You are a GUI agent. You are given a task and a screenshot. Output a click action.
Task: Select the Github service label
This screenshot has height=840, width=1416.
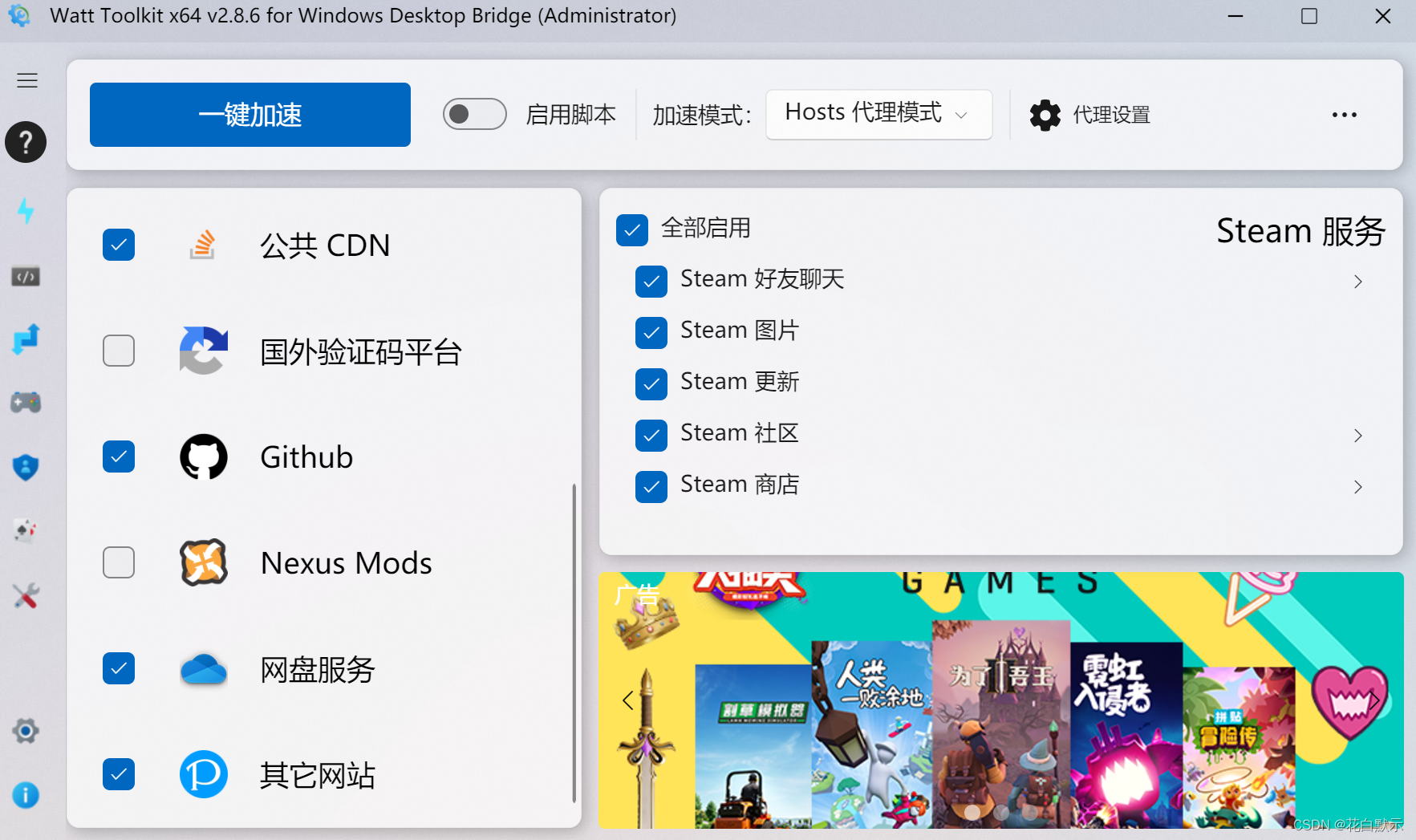[x=306, y=457]
